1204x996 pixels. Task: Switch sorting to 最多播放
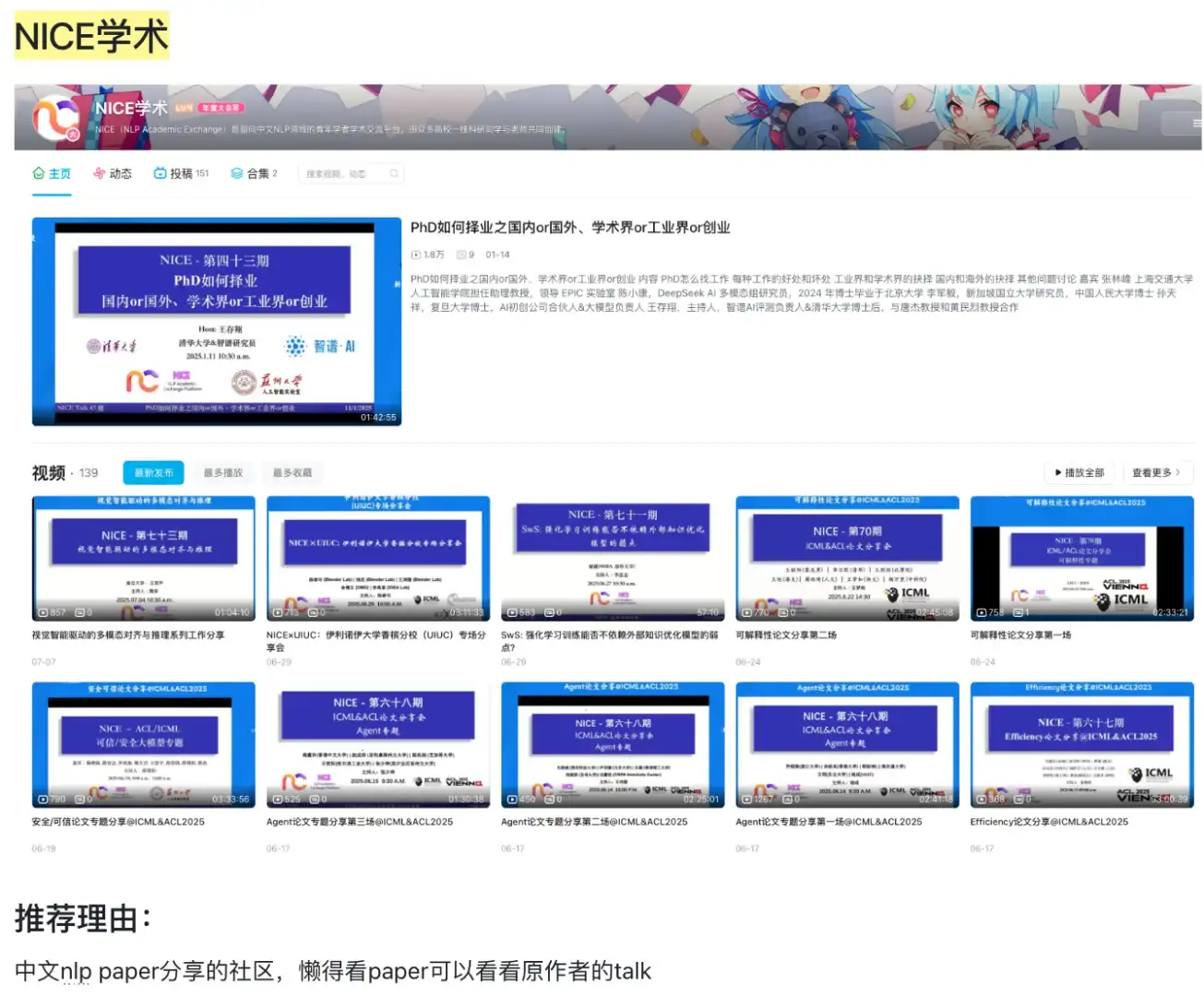point(224,472)
